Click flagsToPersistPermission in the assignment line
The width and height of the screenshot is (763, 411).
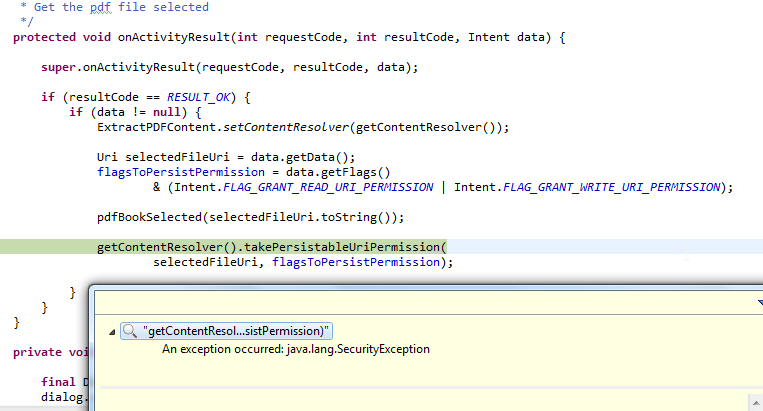[181, 172]
